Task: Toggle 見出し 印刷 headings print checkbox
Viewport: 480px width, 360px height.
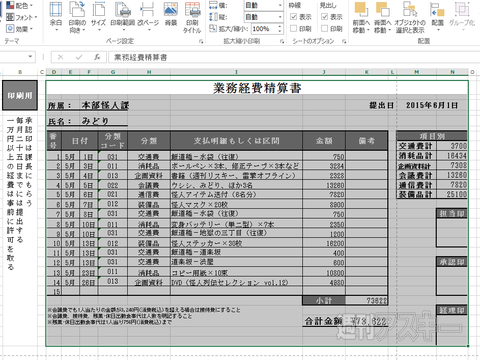Action: click(x=325, y=29)
